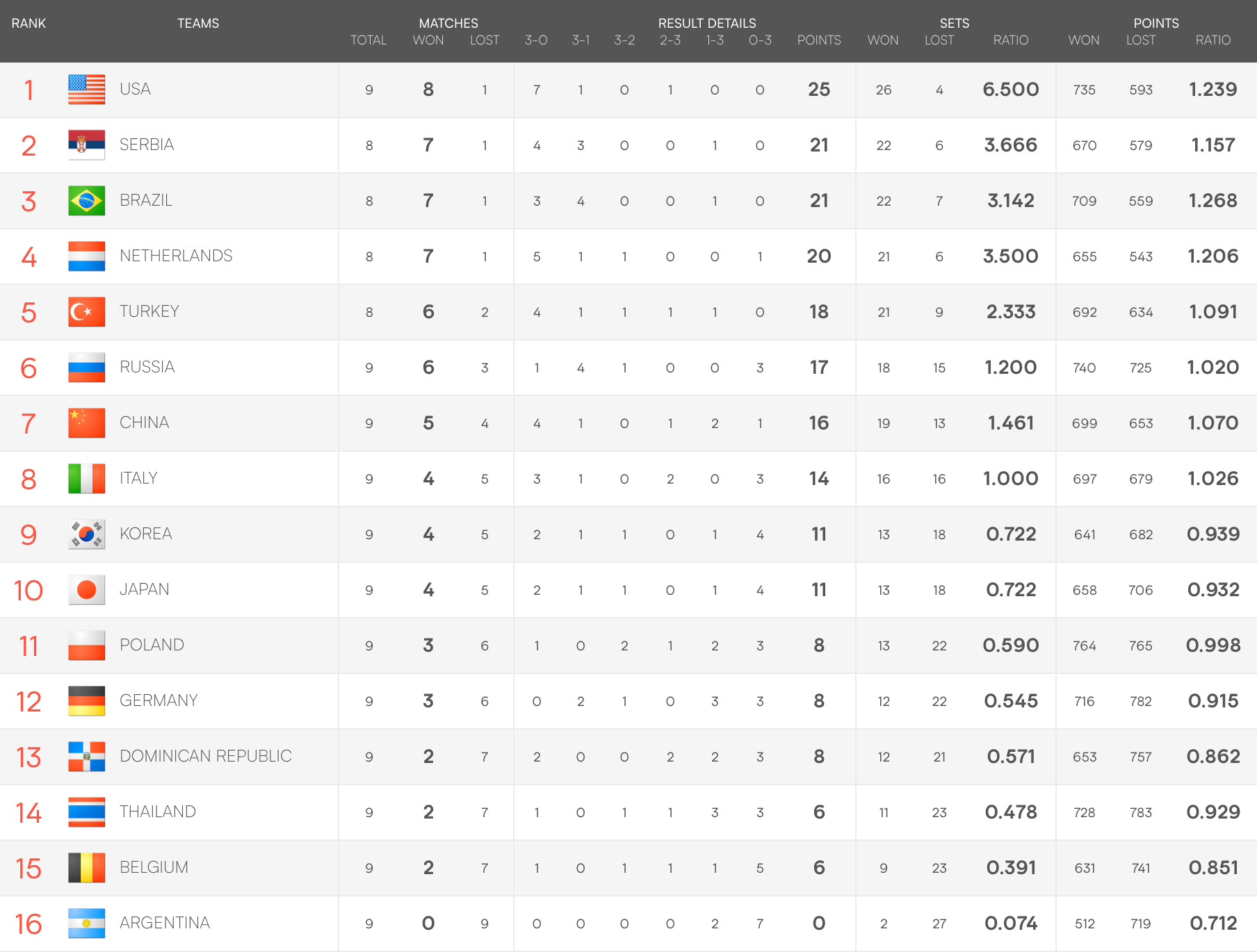Image resolution: width=1257 pixels, height=952 pixels.
Task: Open the NETHERLANDS team link
Action: pos(176,256)
